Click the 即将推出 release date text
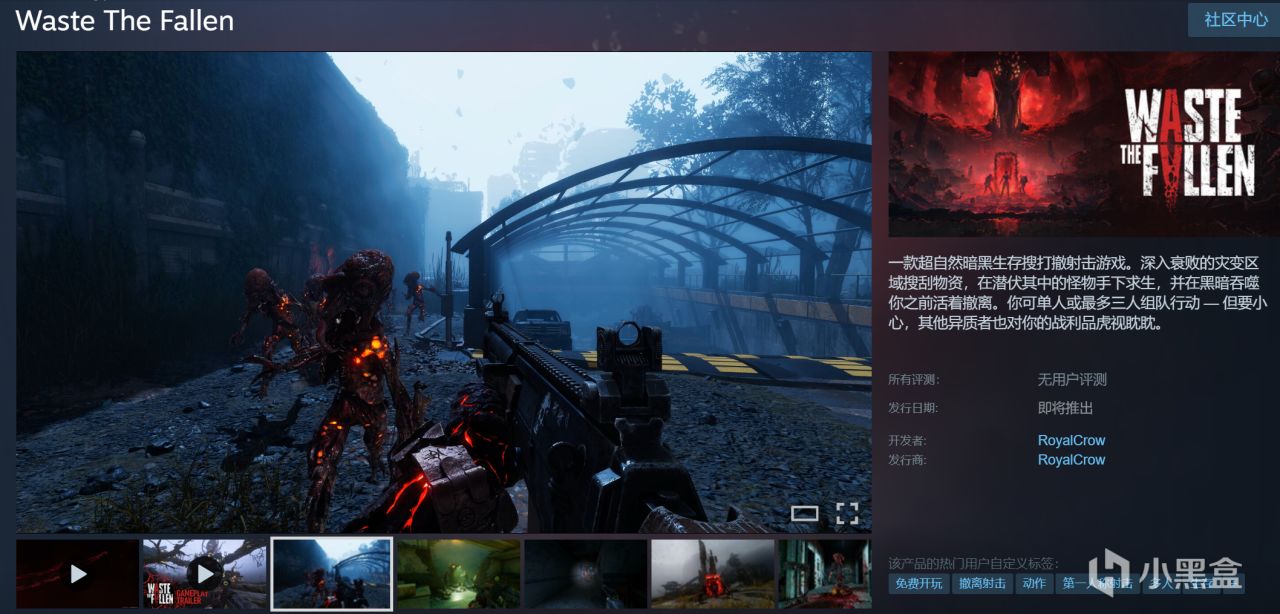Screen dimensions: 1280x614 pyautogui.click(x=1065, y=408)
